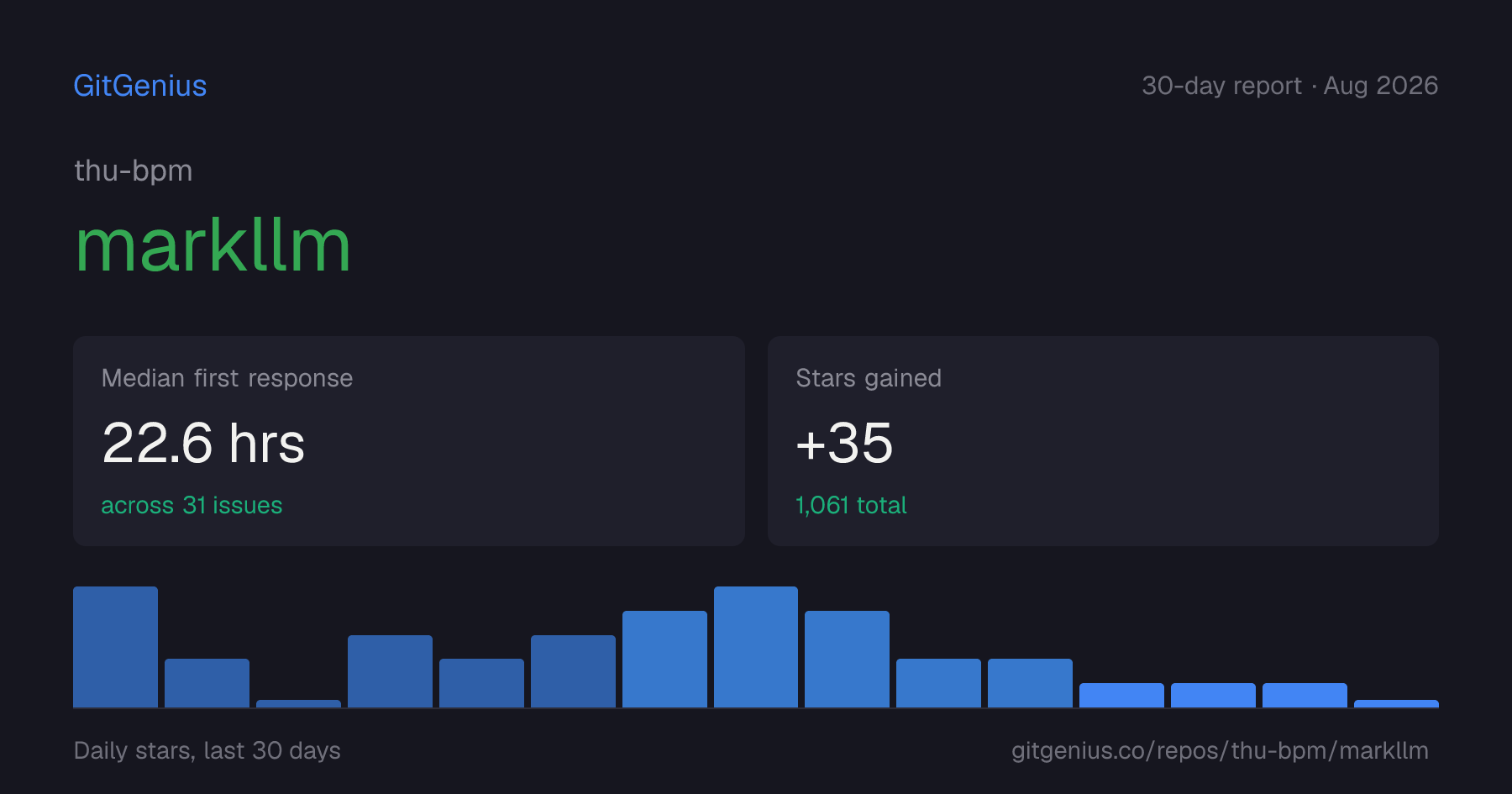Click the 30-day report Aug 2026 label
The image size is (1512, 794).
coord(1289,86)
